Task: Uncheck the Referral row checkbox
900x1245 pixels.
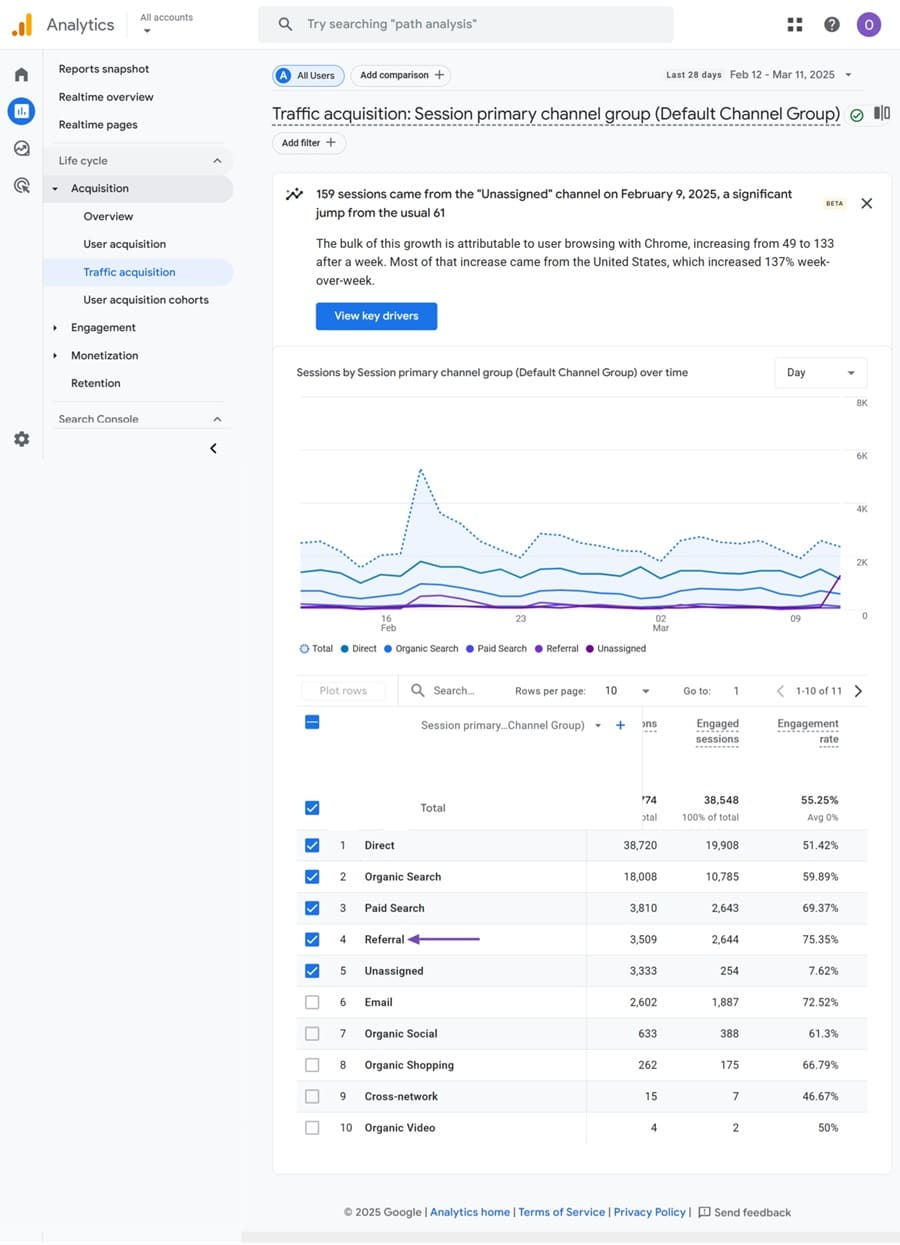Action: 312,939
